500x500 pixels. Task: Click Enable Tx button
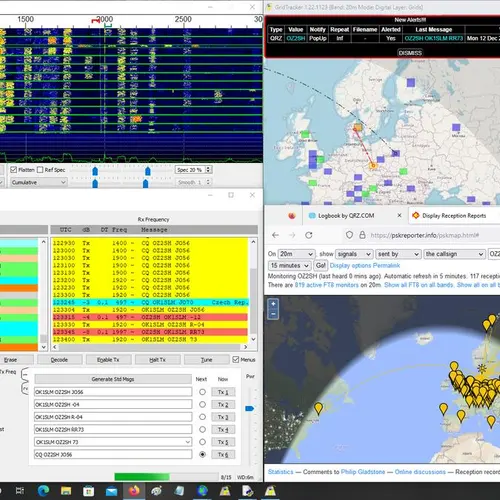[108, 360]
